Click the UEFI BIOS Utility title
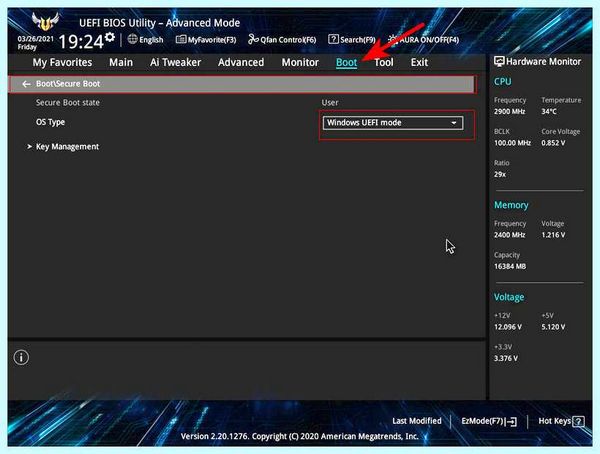Viewport: 600px width, 454px height. tap(160, 23)
